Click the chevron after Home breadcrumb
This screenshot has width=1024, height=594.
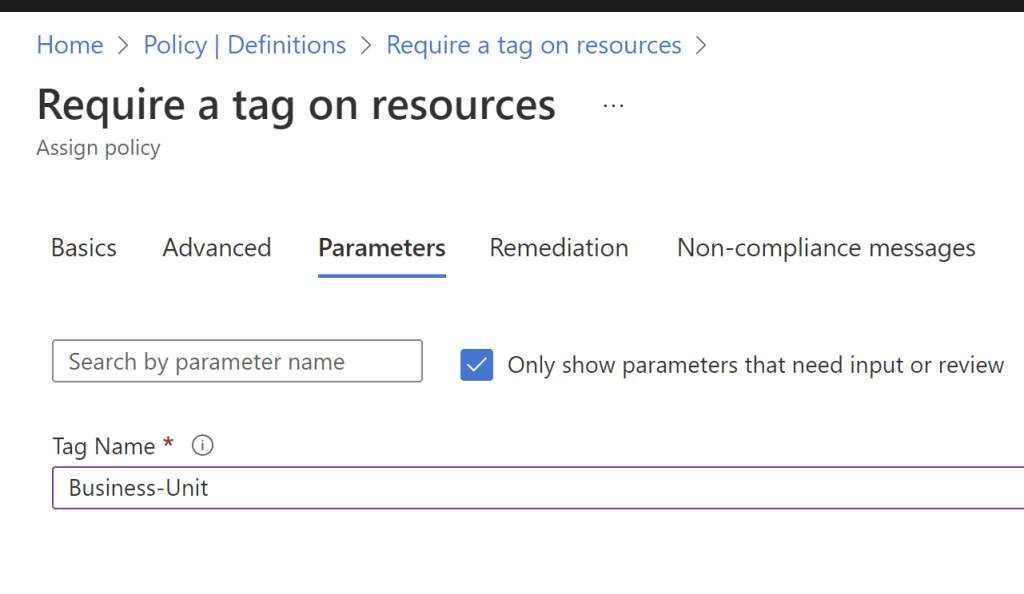point(123,46)
